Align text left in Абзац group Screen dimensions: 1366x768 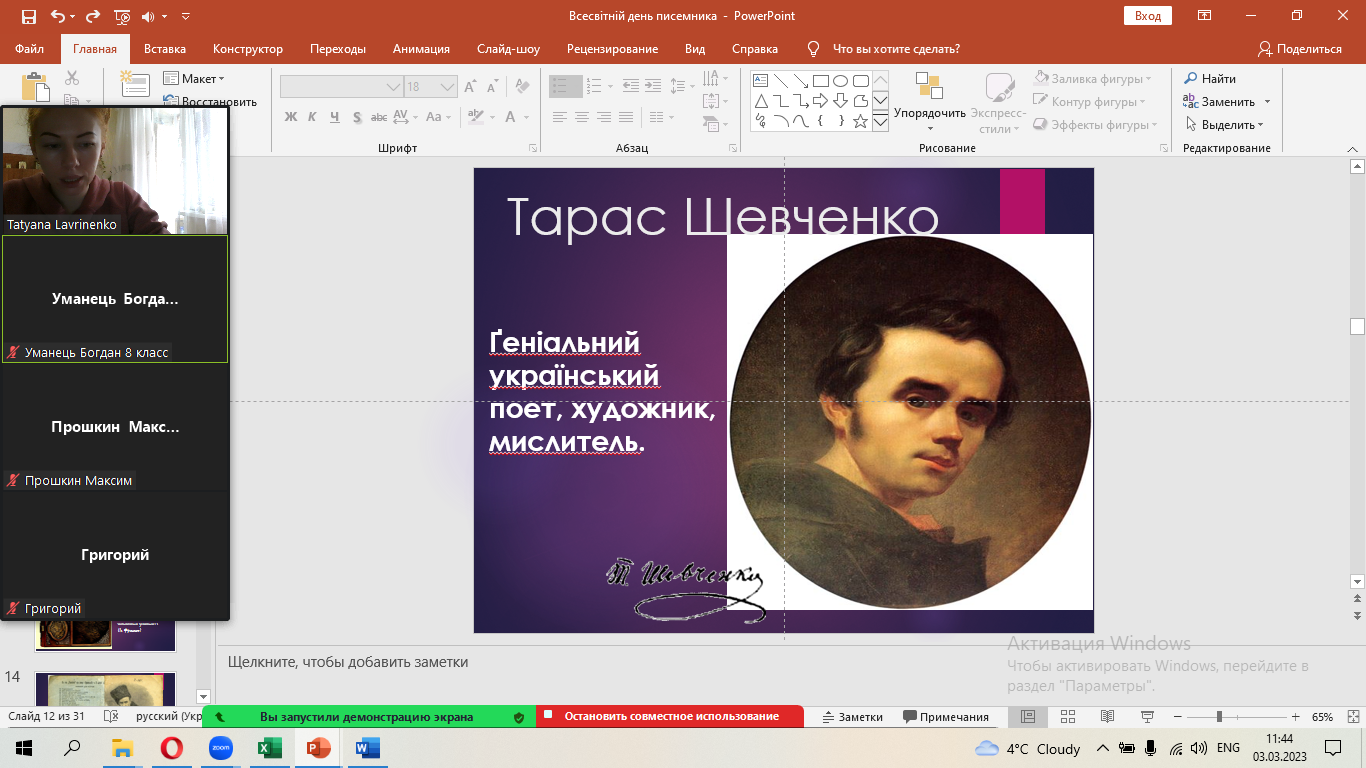click(x=560, y=117)
